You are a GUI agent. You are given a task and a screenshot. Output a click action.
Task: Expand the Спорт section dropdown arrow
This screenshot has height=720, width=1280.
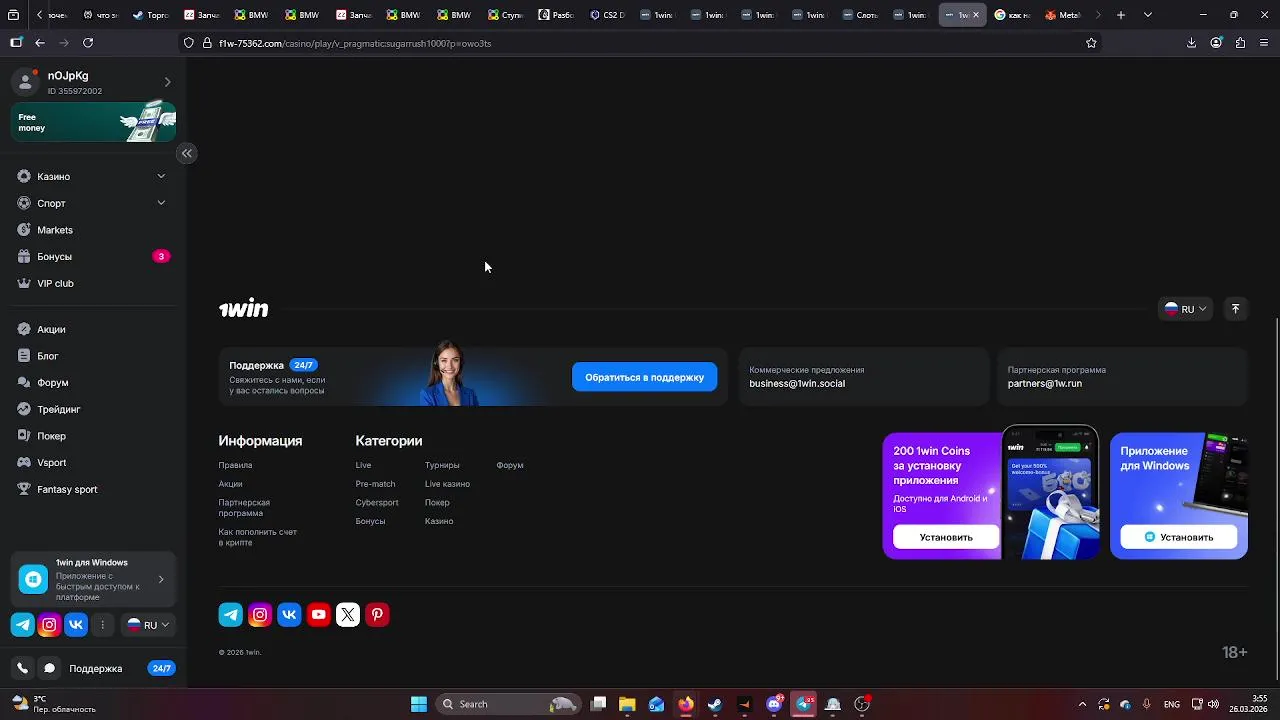tap(161, 203)
